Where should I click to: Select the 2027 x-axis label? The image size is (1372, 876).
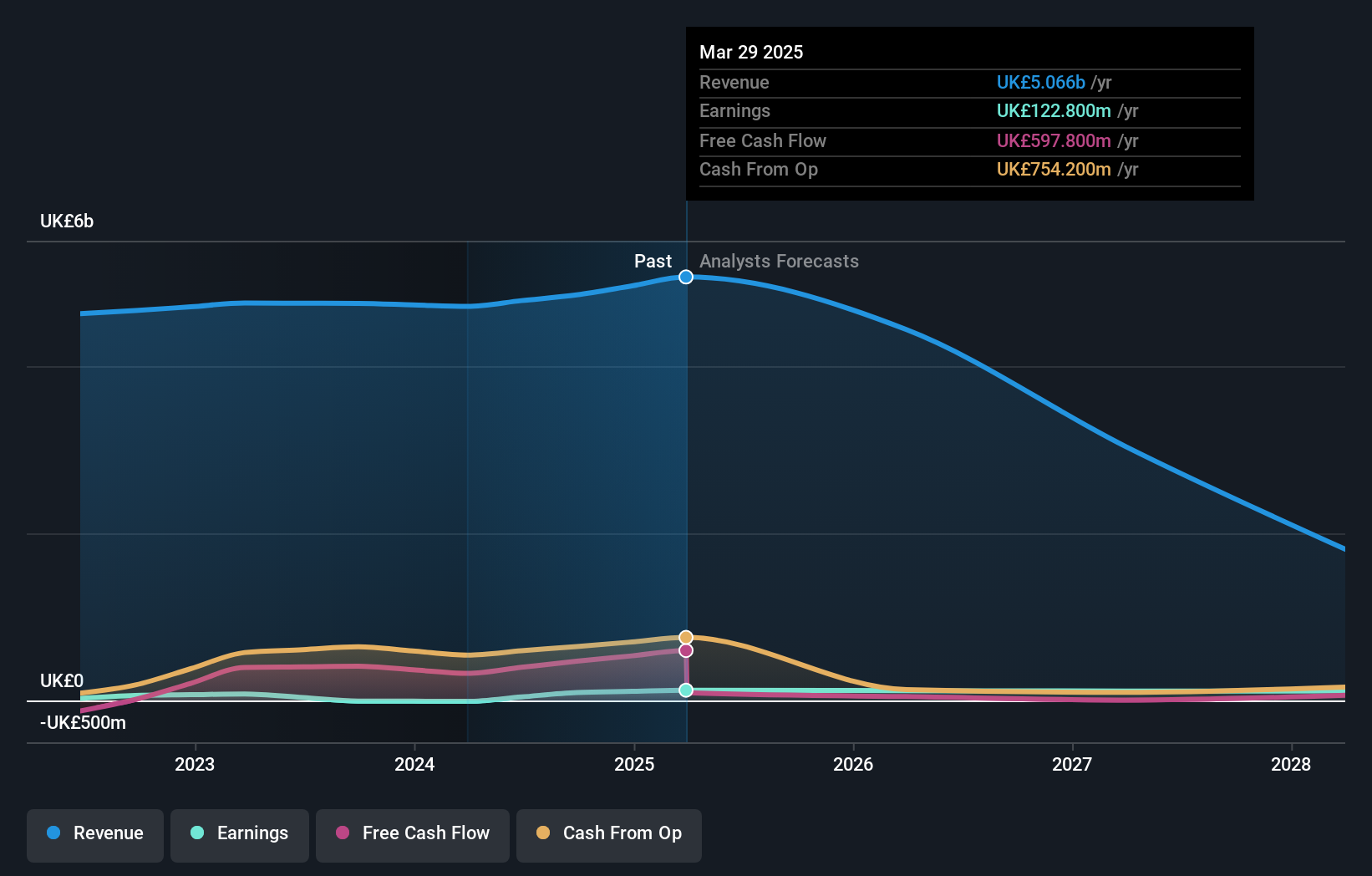click(1072, 764)
